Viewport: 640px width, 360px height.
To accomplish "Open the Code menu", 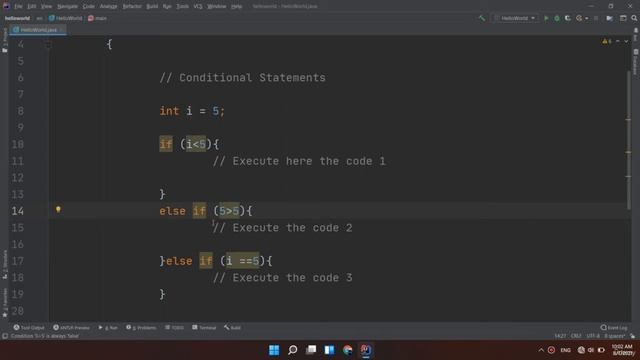I will pos(89,7).
